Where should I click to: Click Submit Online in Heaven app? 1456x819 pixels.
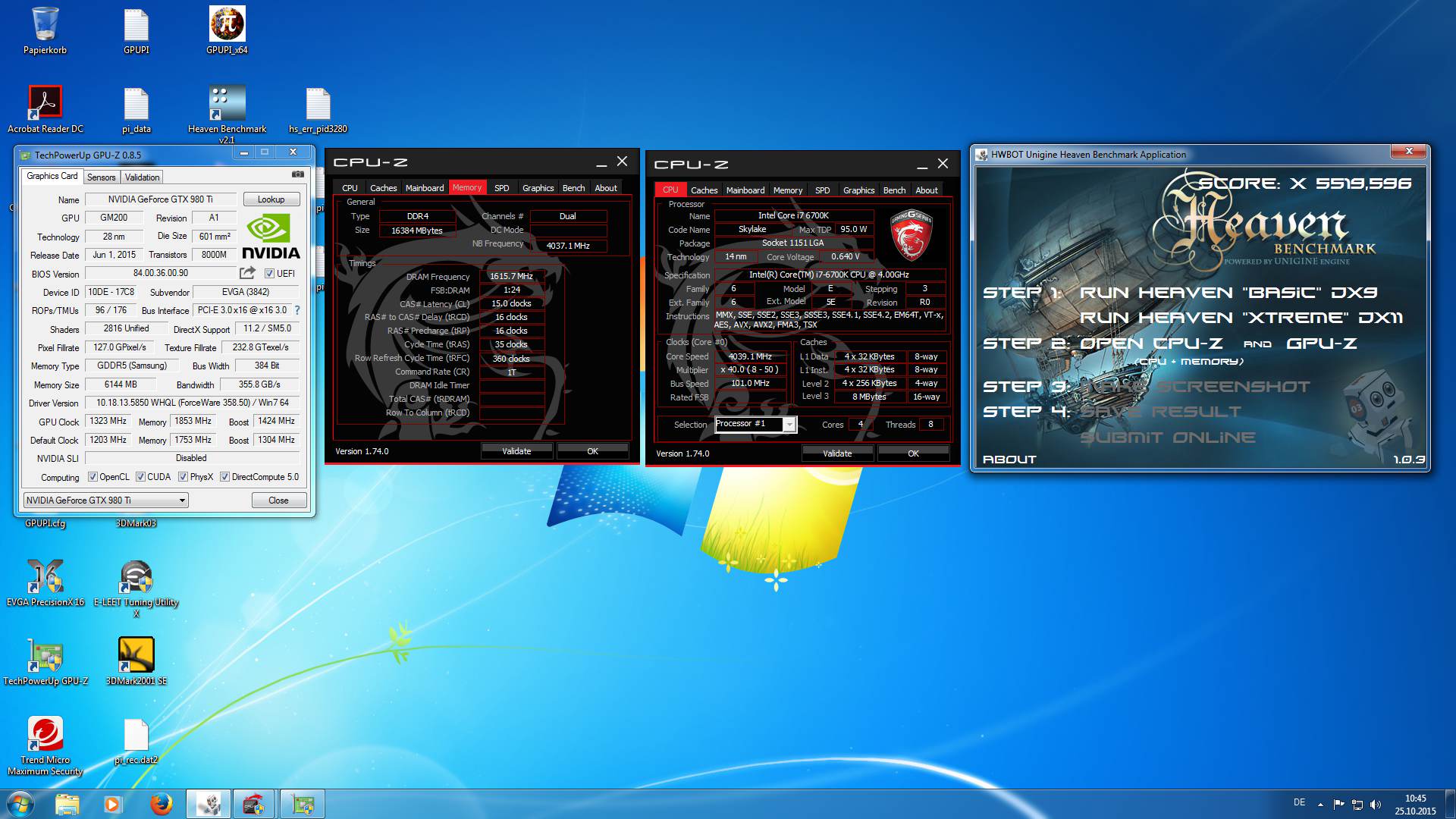[1167, 438]
